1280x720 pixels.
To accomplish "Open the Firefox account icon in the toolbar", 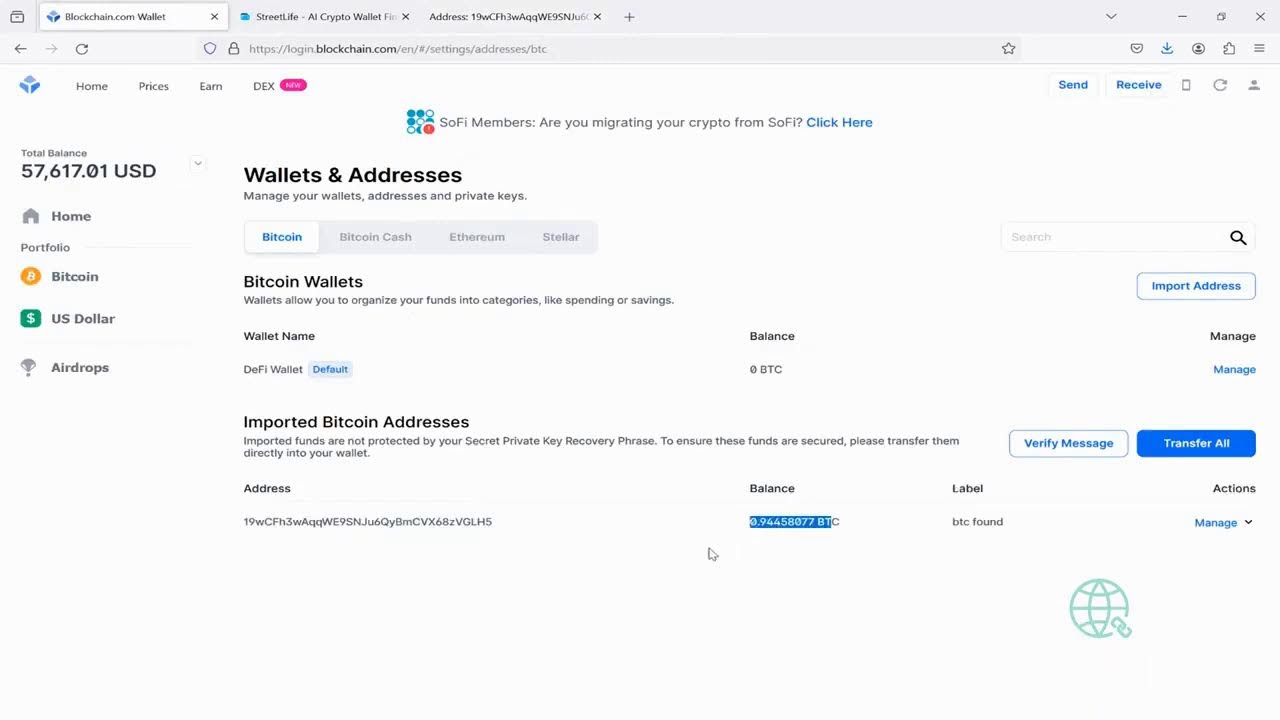I will [x=1198, y=48].
